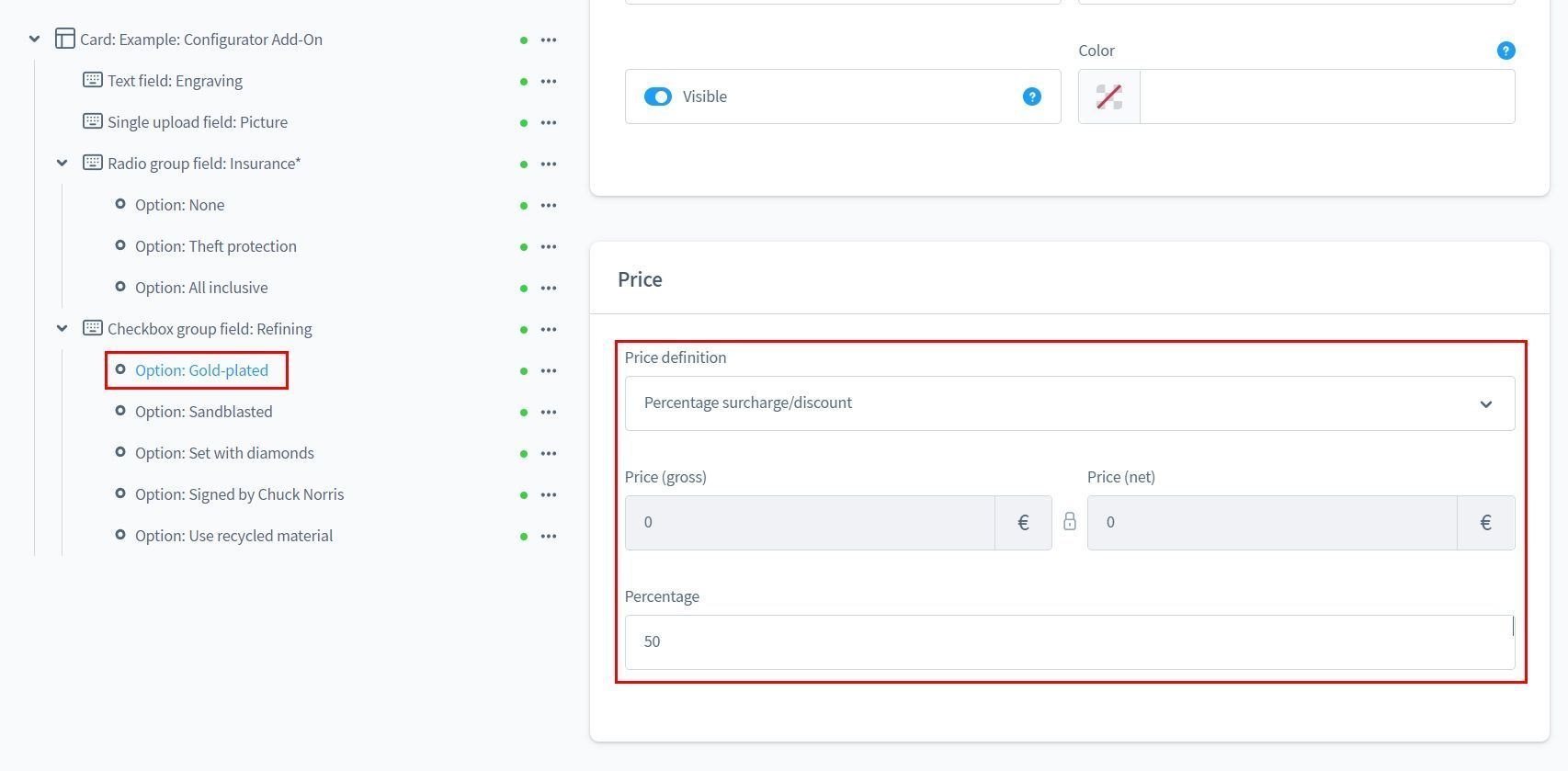Click the Color picker swatch
The height and width of the screenshot is (771, 1568).
1108,96
